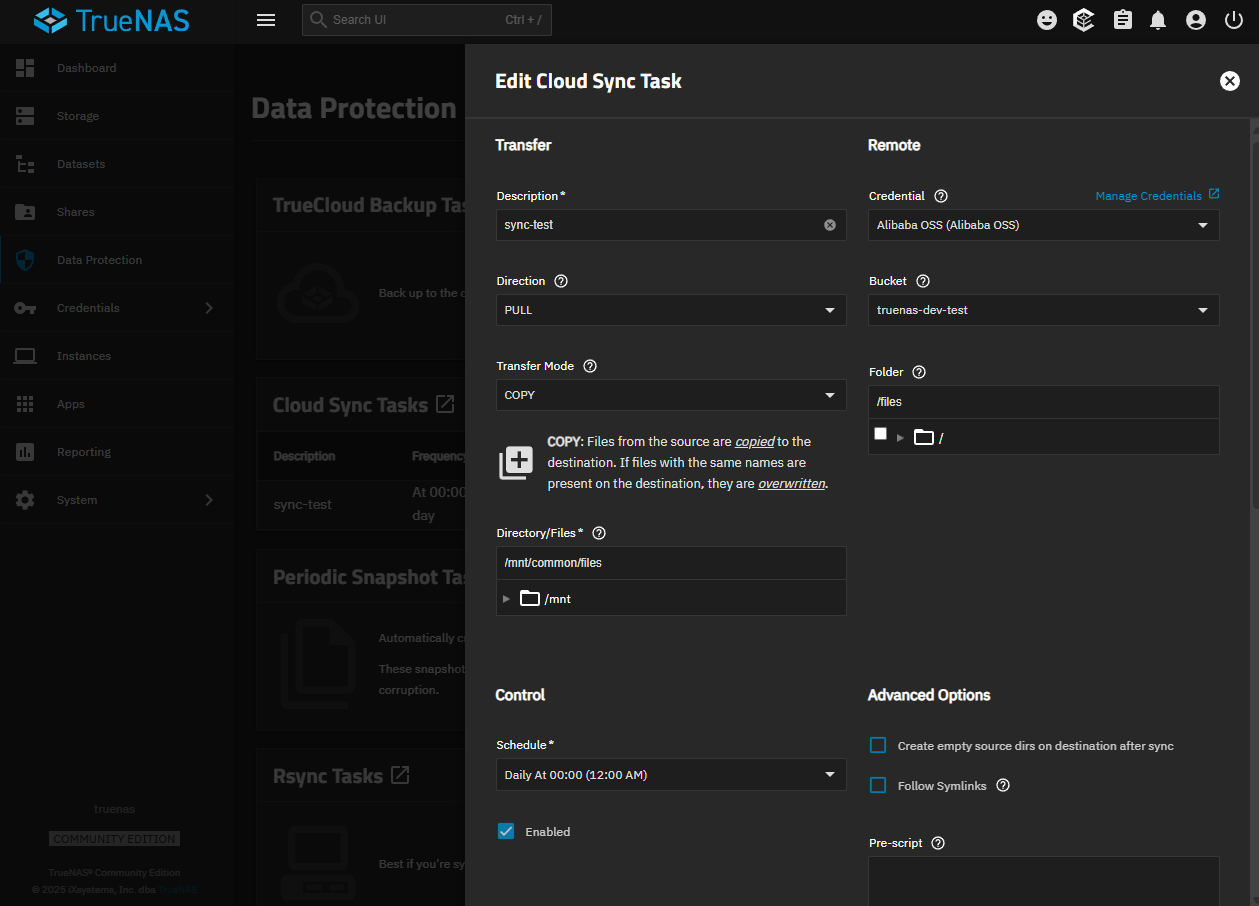Image resolution: width=1259 pixels, height=906 pixels.
Task: Open the Manage Credentials link
Action: click(1157, 195)
